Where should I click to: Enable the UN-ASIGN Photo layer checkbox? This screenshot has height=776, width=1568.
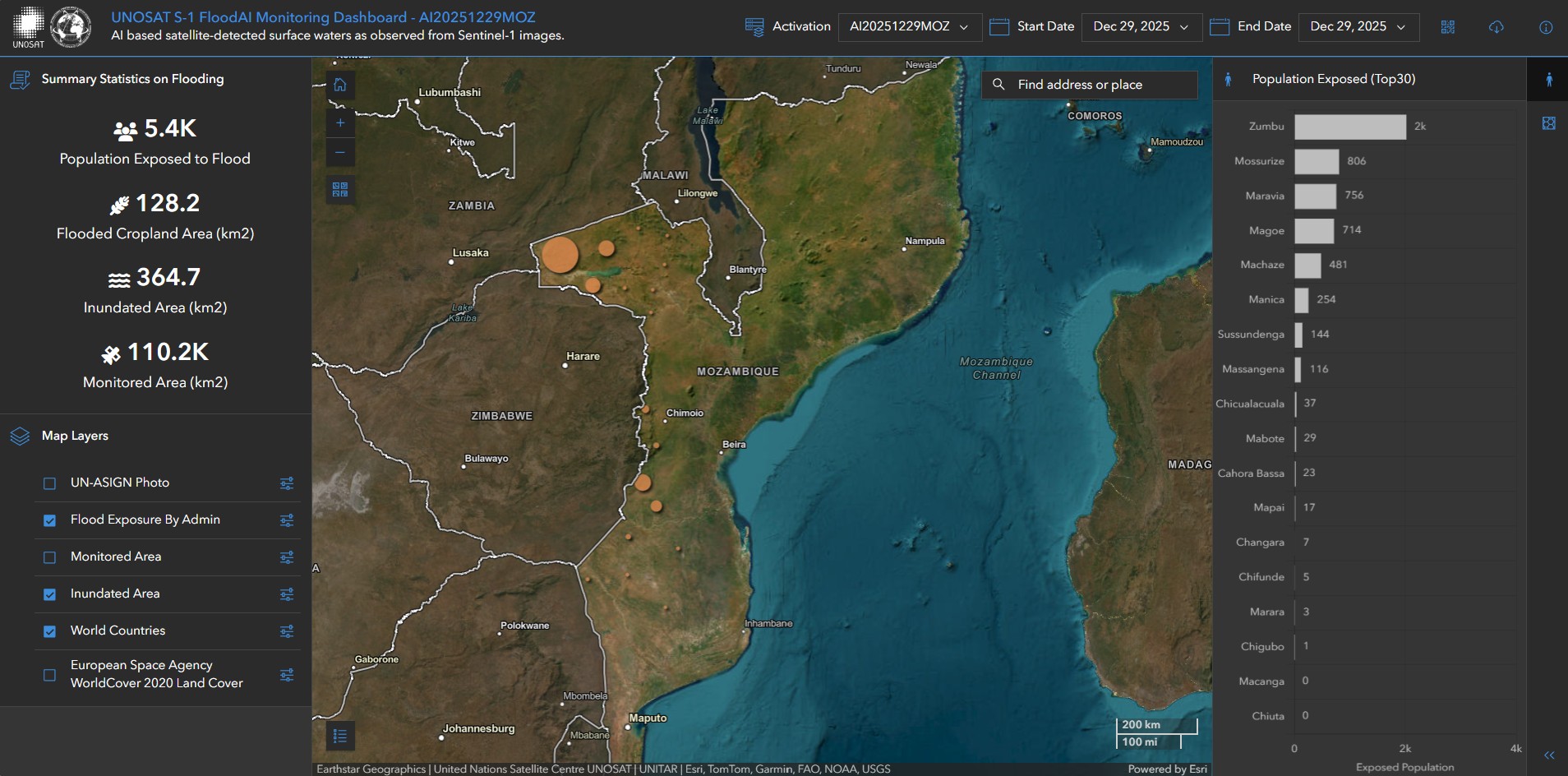(x=50, y=483)
